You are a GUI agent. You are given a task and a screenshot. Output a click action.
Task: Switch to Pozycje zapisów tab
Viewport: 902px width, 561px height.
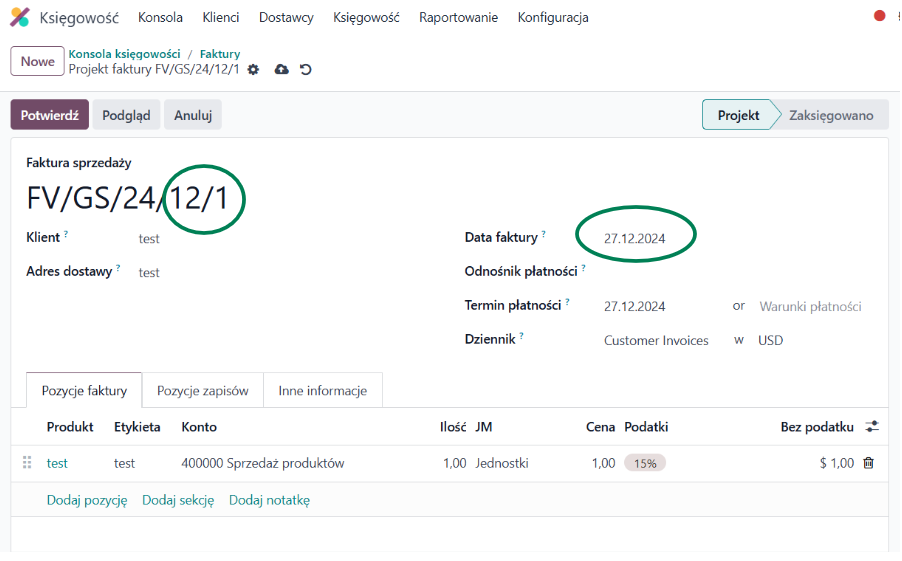(x=202, y=391)
